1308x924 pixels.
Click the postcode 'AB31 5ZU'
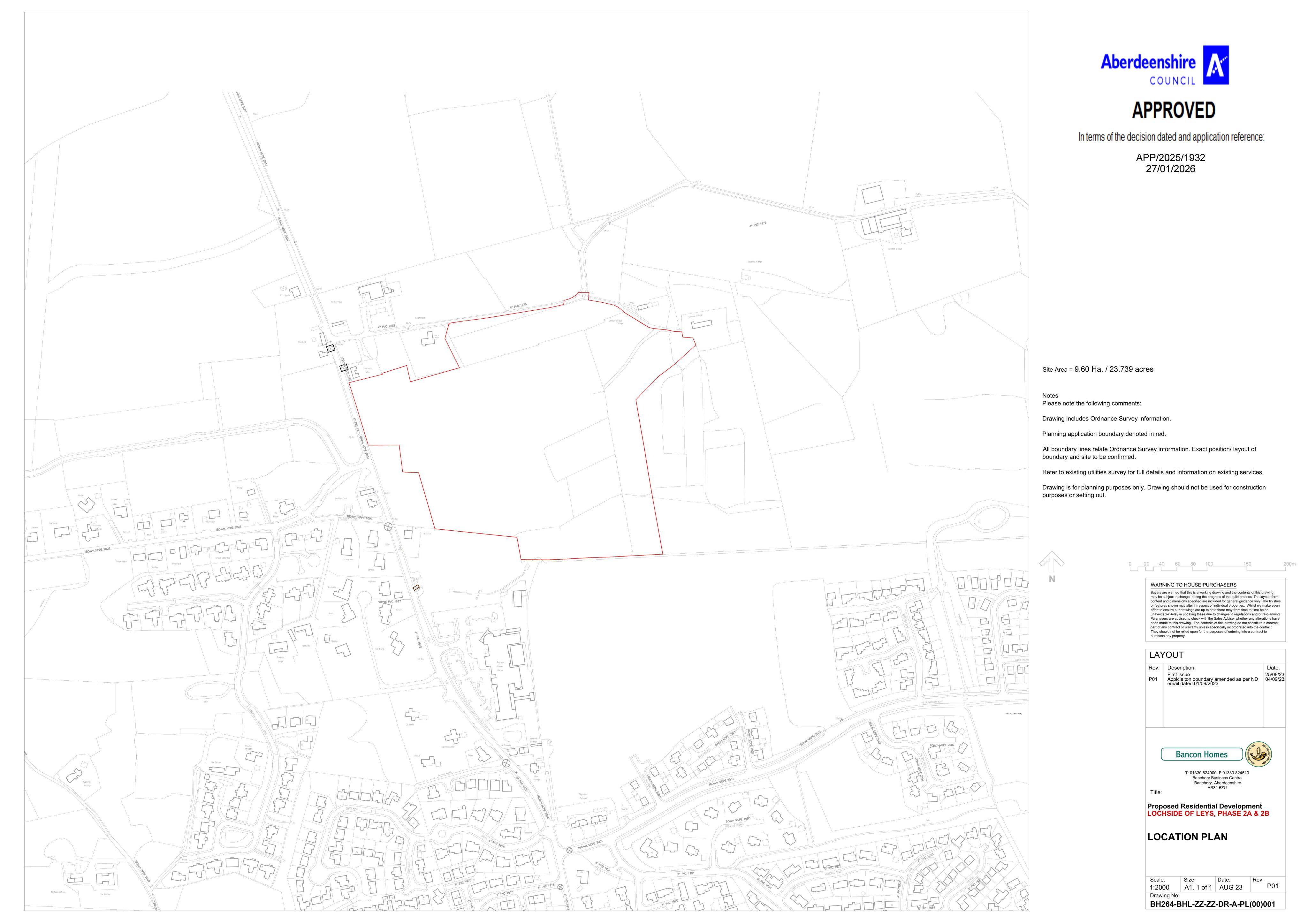[1217, 788]
